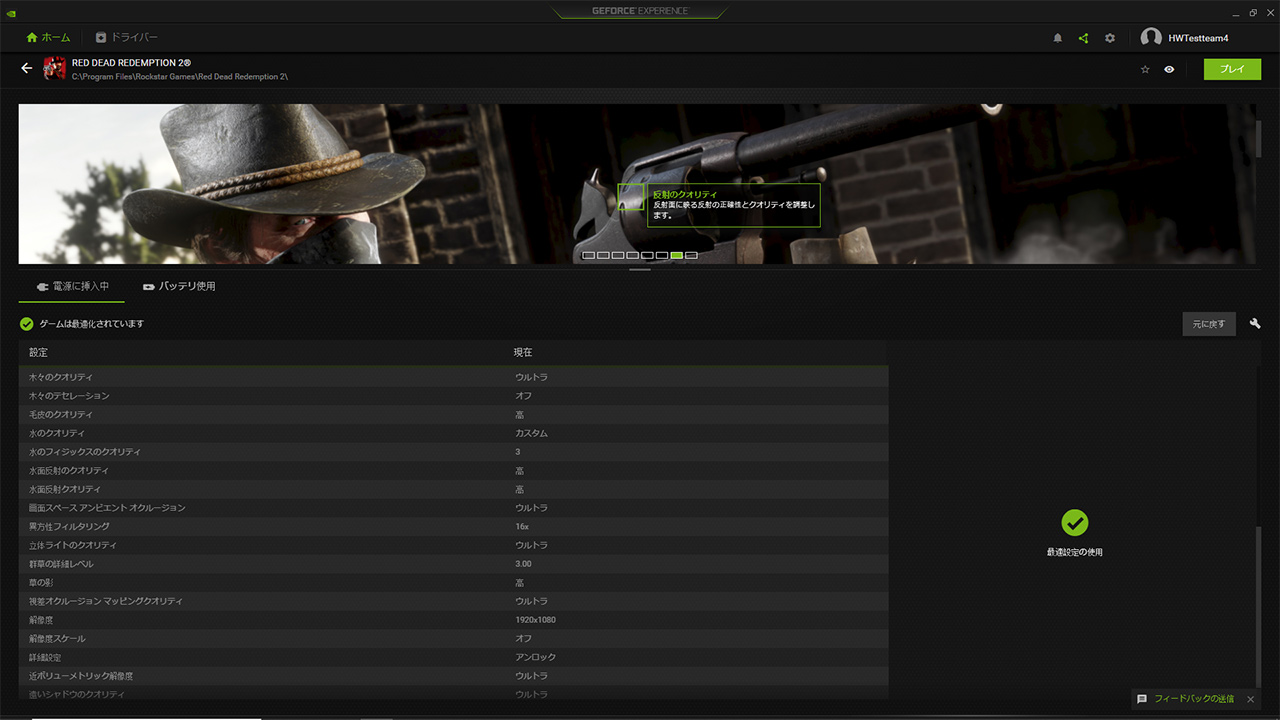
Task: Open custom settings with the wrench icon
Action: pos(1255,324)
